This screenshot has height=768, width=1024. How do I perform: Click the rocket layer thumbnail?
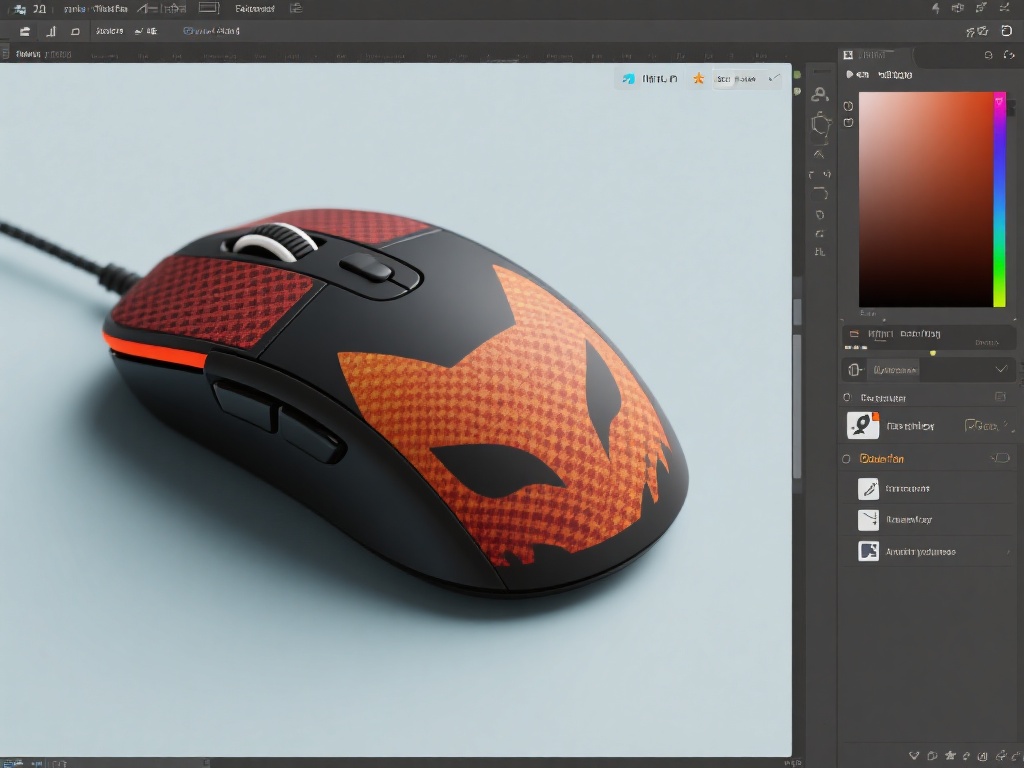click(863, 426)
